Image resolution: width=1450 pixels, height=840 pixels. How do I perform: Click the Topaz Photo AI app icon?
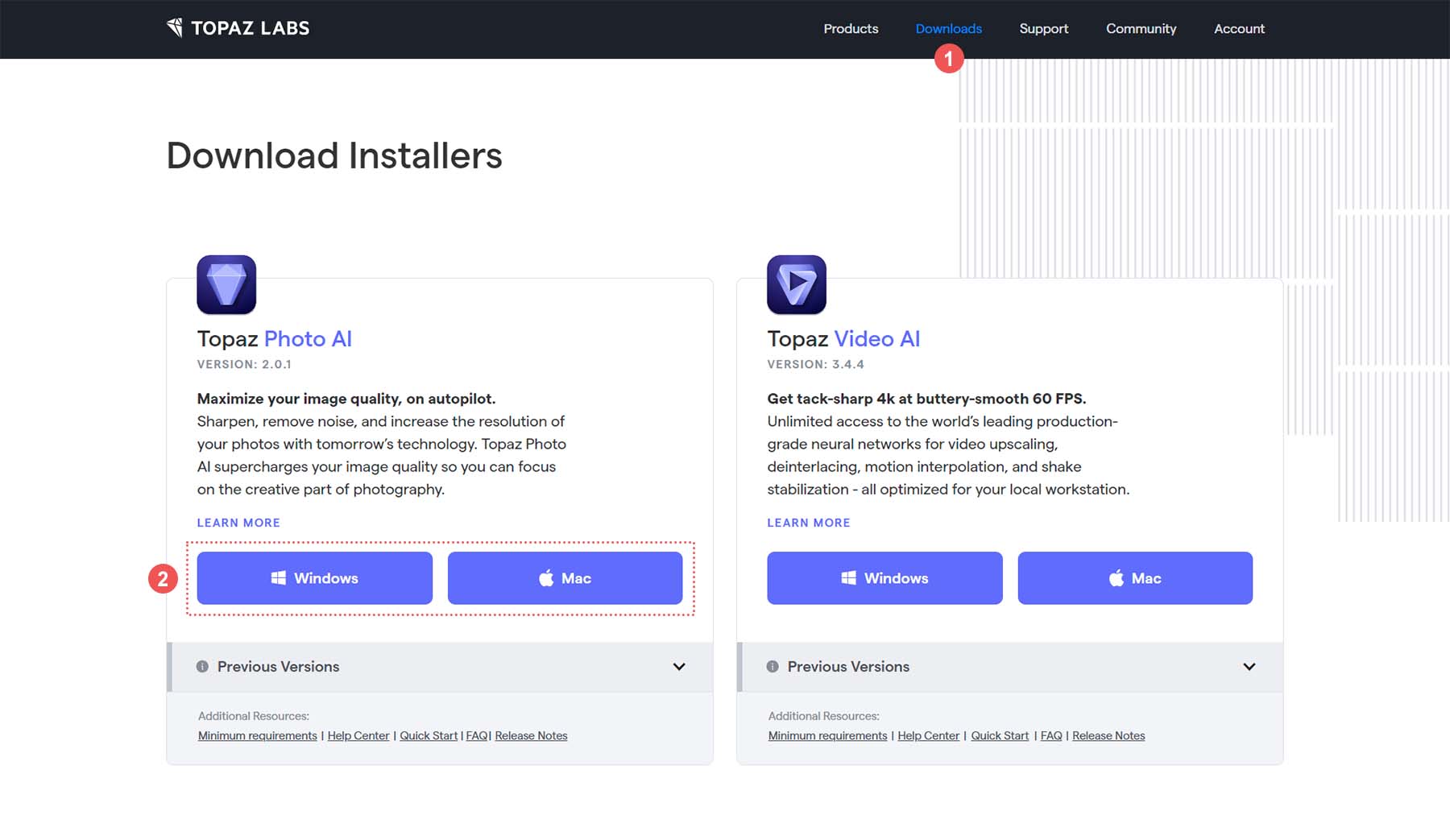226,284
